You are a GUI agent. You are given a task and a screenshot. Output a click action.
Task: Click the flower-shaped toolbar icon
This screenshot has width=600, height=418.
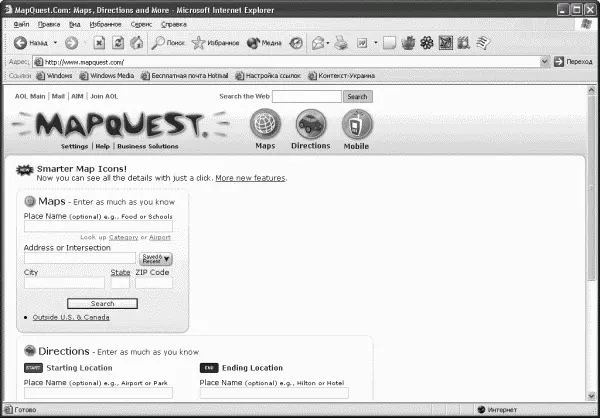tap(427, 43)
